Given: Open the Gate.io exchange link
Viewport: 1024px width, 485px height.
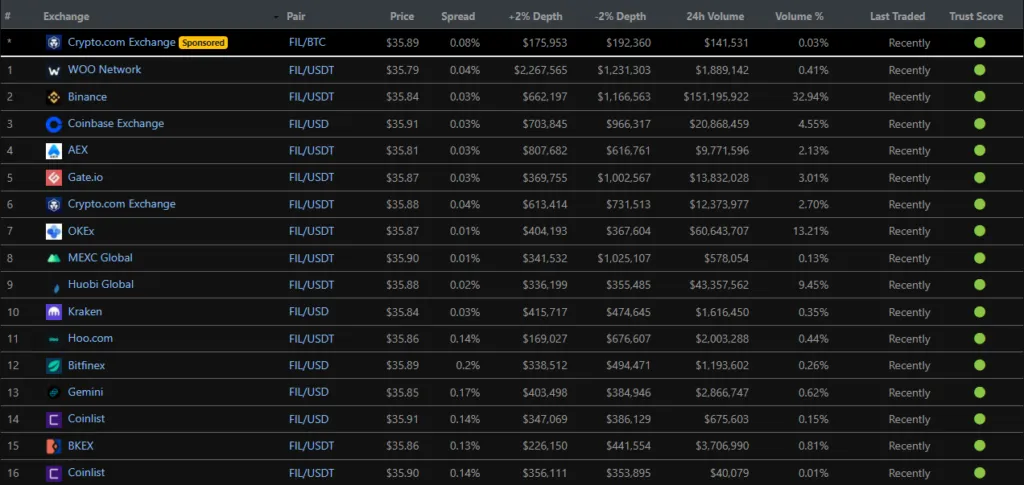Looking at the screenshot, I should (85, 177).
